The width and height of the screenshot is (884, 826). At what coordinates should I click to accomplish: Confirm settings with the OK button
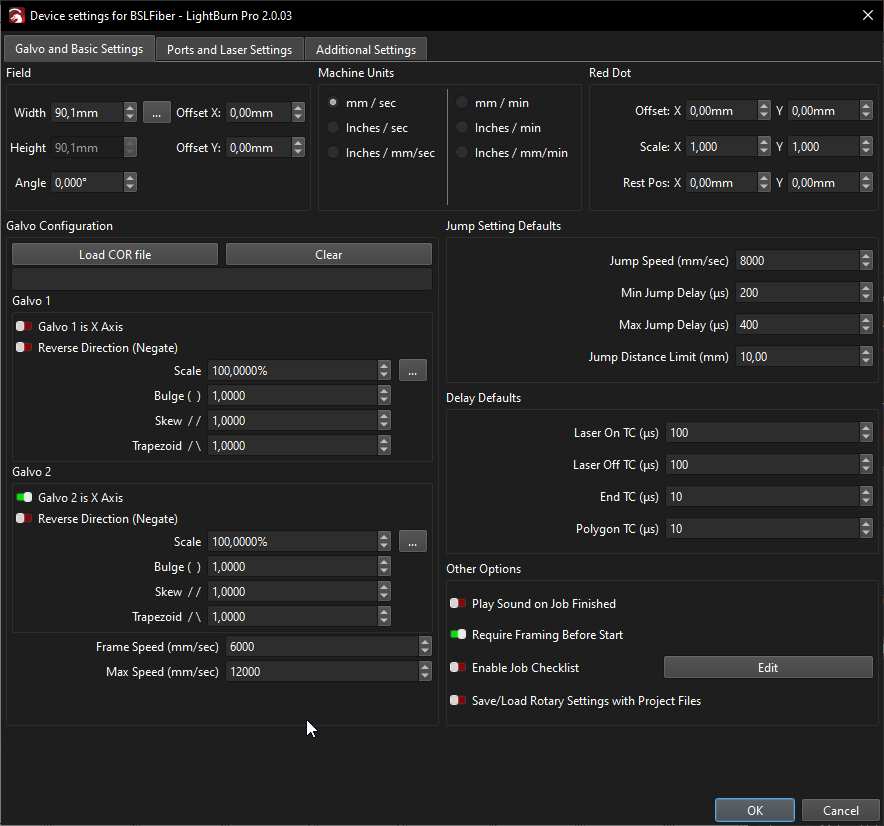[755, 810]
